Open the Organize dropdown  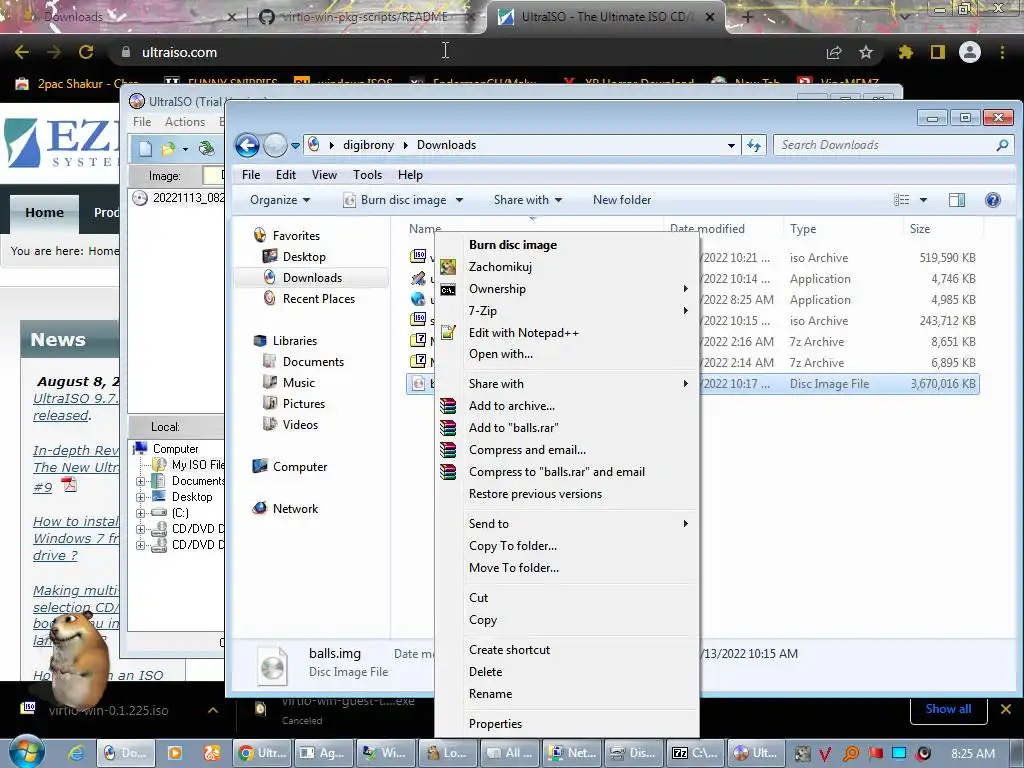pos(280,200)
